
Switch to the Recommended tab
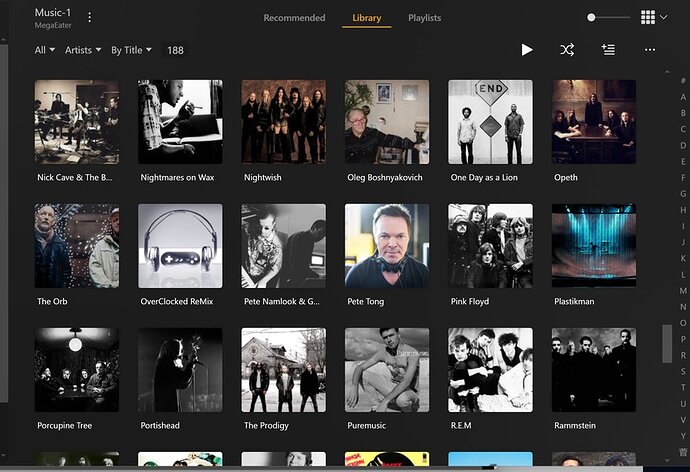tap(294, 18)
